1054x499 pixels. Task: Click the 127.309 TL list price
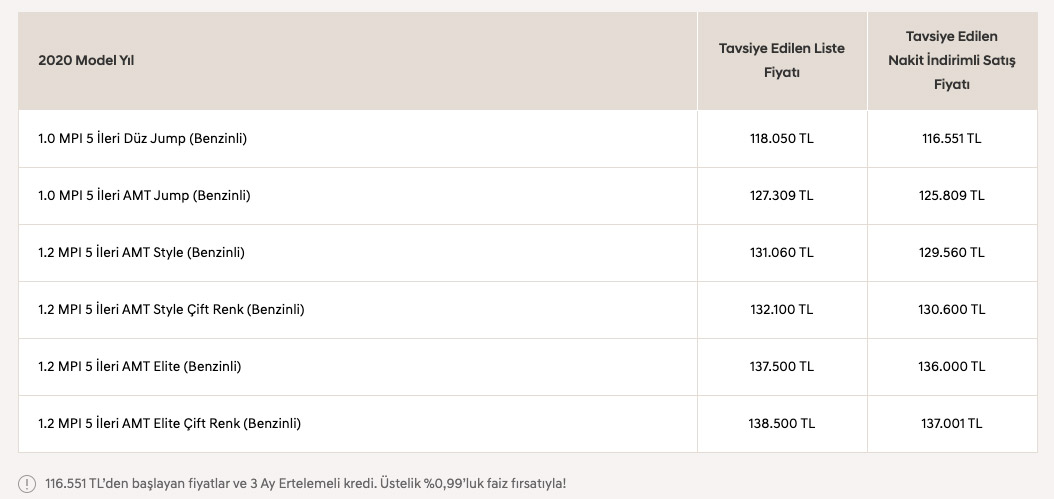click(x=781, y=196)
